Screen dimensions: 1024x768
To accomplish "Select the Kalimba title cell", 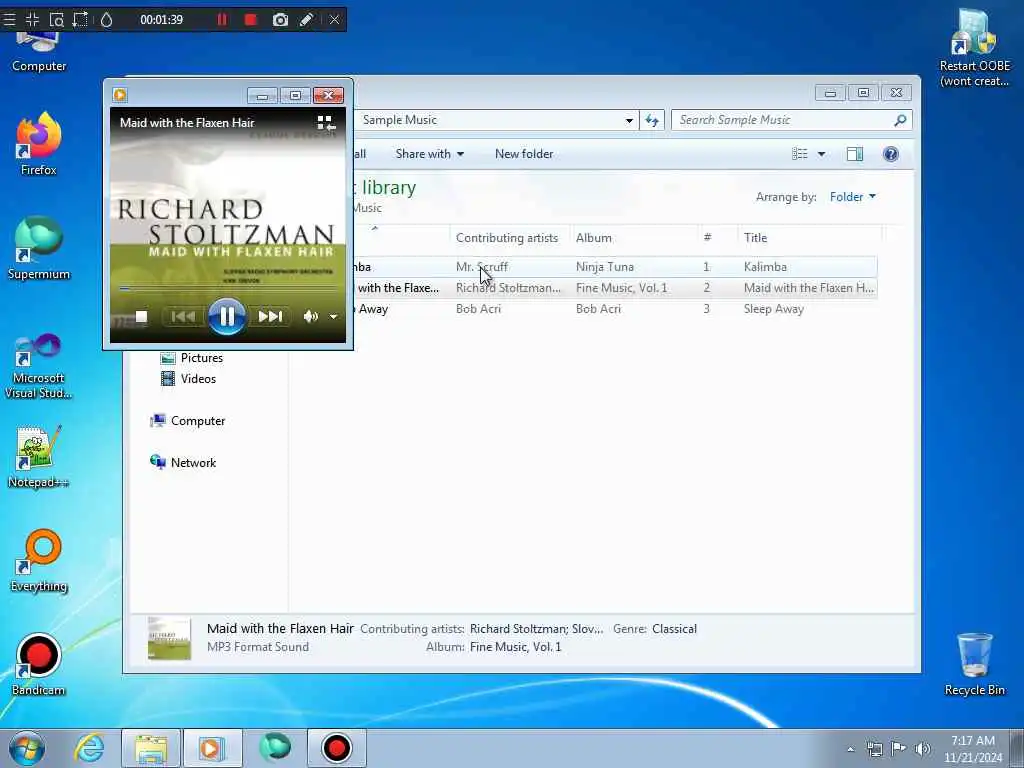I will coord(765,266).
